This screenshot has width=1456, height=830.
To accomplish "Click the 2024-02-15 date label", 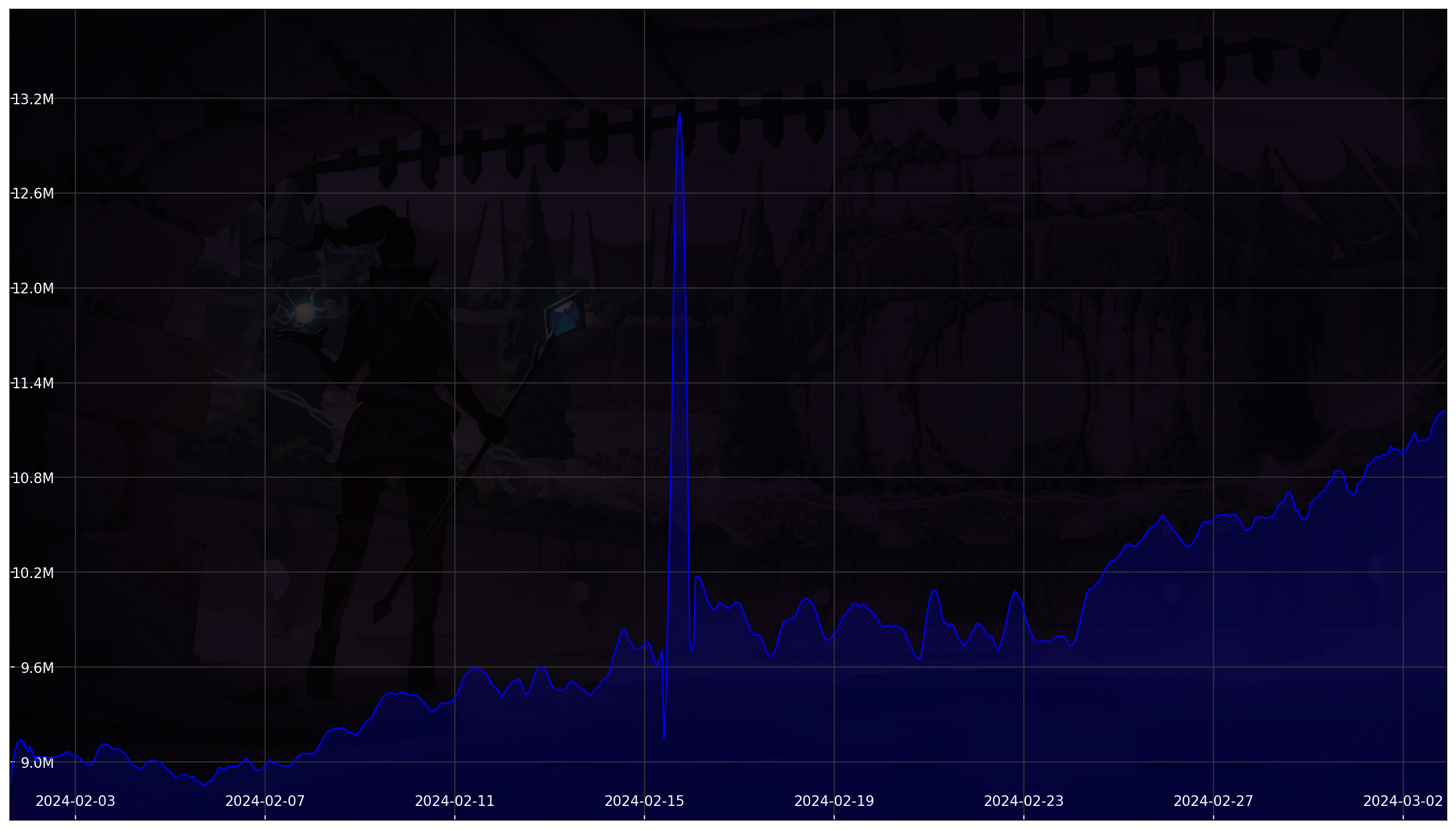I will pos(645,801).
